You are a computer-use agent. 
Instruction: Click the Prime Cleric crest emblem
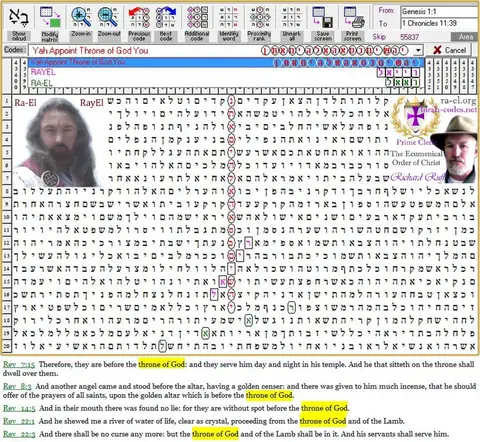[x=414, y=117]
